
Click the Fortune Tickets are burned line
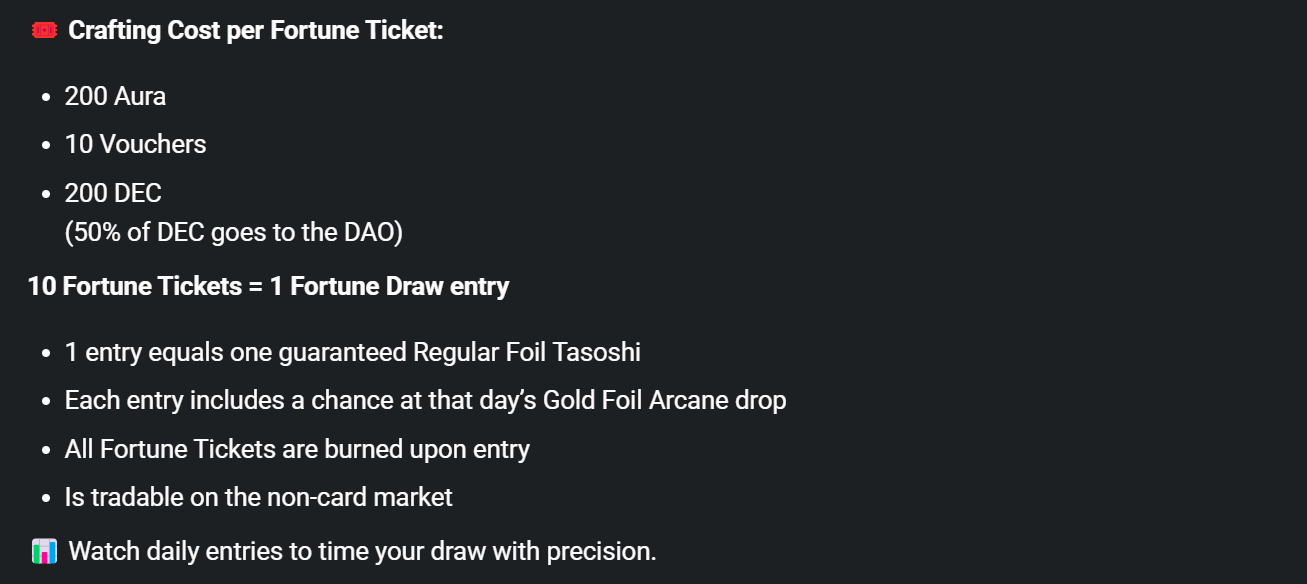click(x=297, y=449)
